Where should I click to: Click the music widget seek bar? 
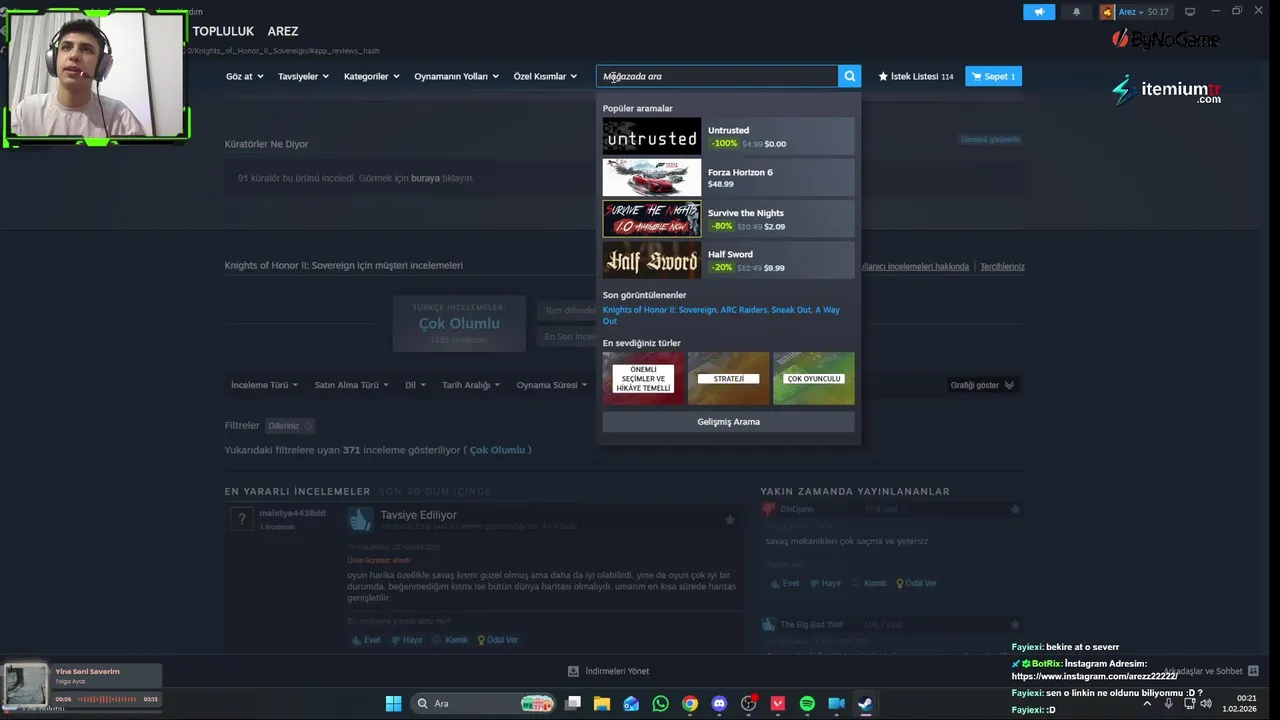(107, 699)
